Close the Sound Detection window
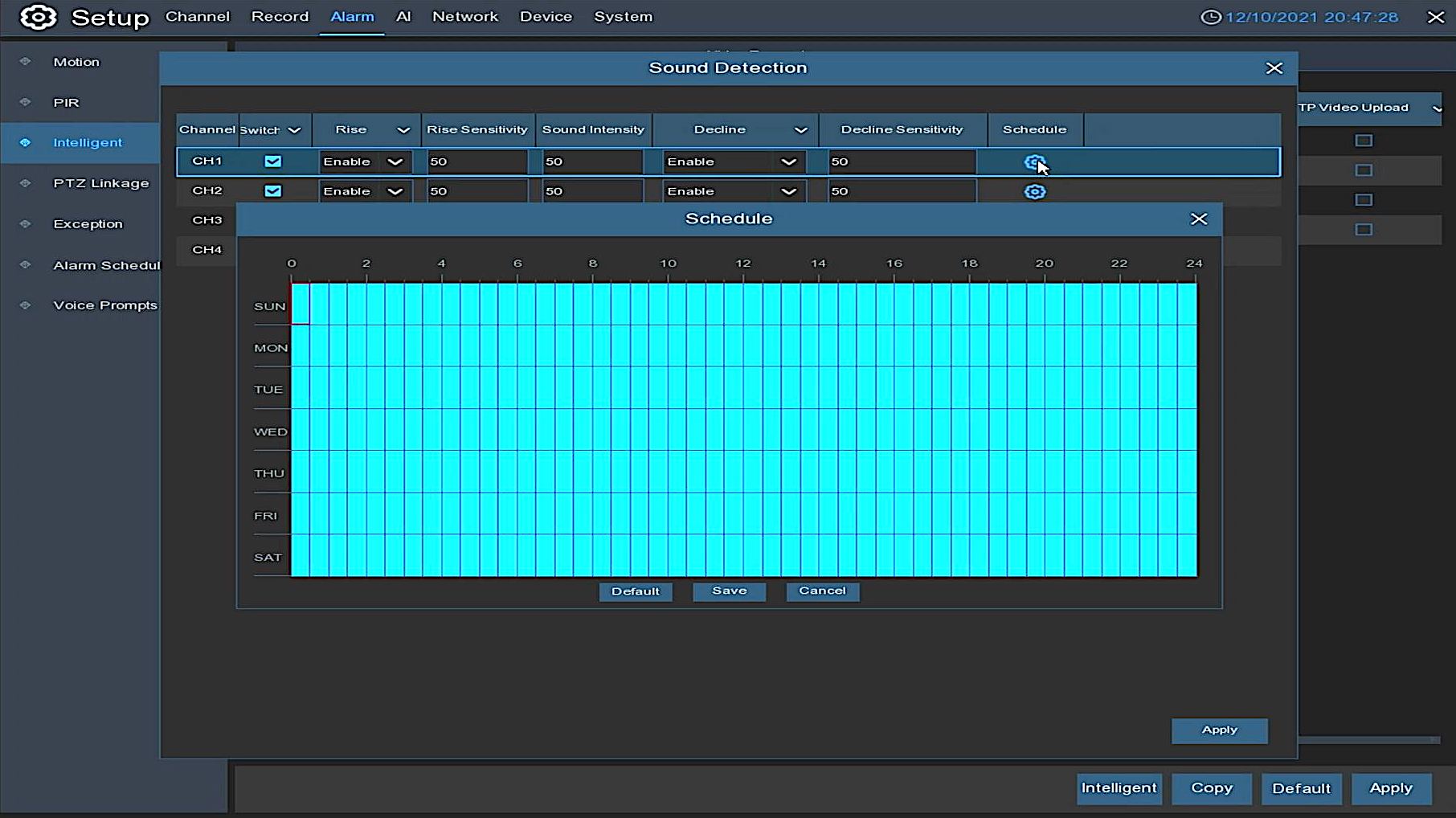The image size is (1456, 818). click(1274, 68)
